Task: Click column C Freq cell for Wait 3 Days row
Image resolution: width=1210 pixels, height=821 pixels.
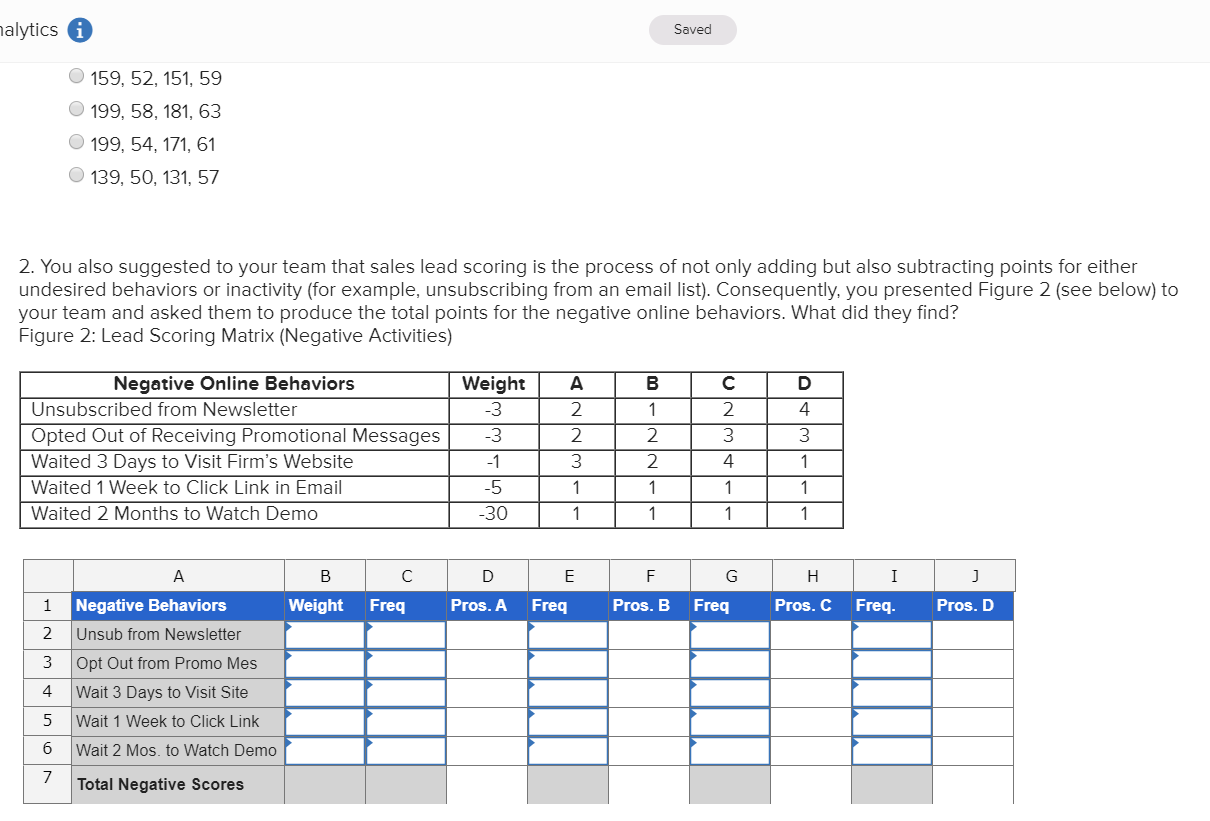Action: 406,693
